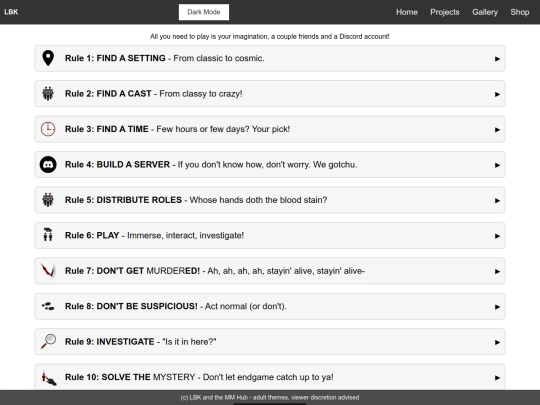
Task: Expand Rule 6 with its arrow
Action: (x=497, y=236)
